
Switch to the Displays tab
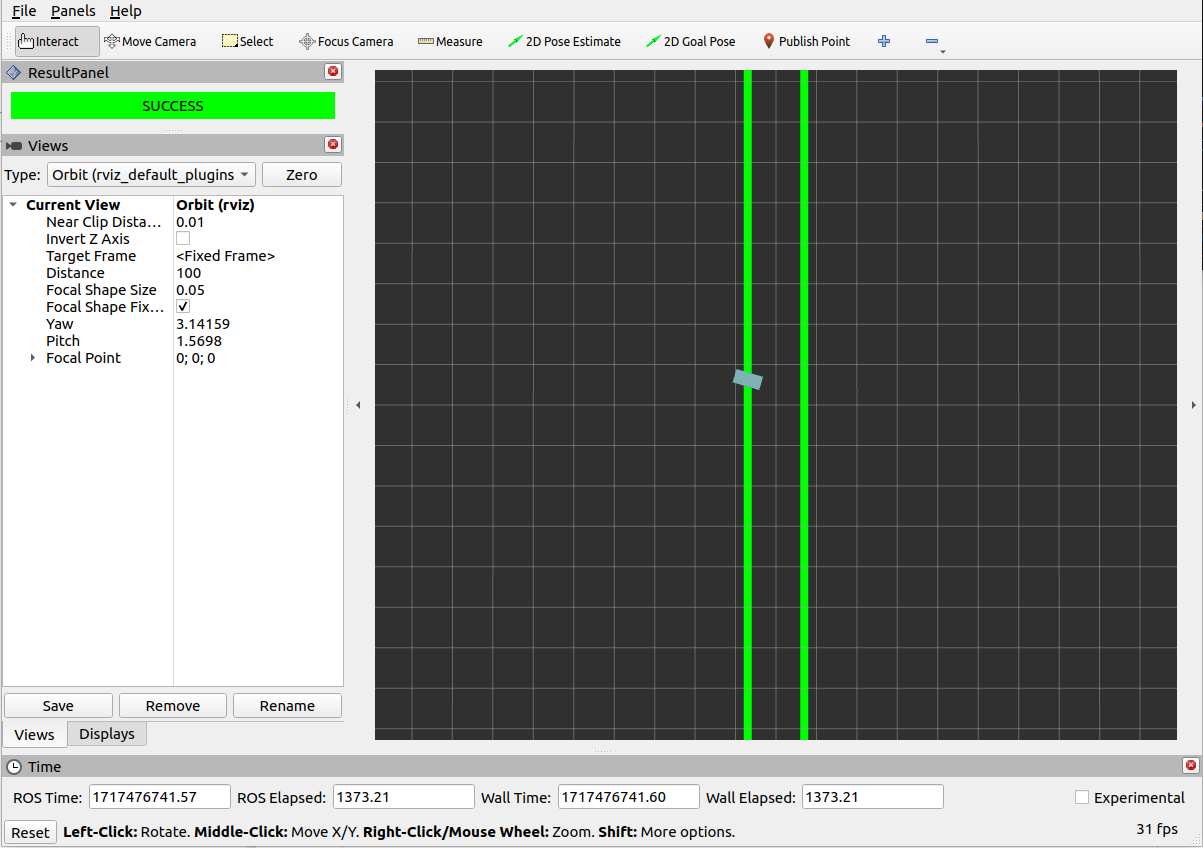[107, 734]
